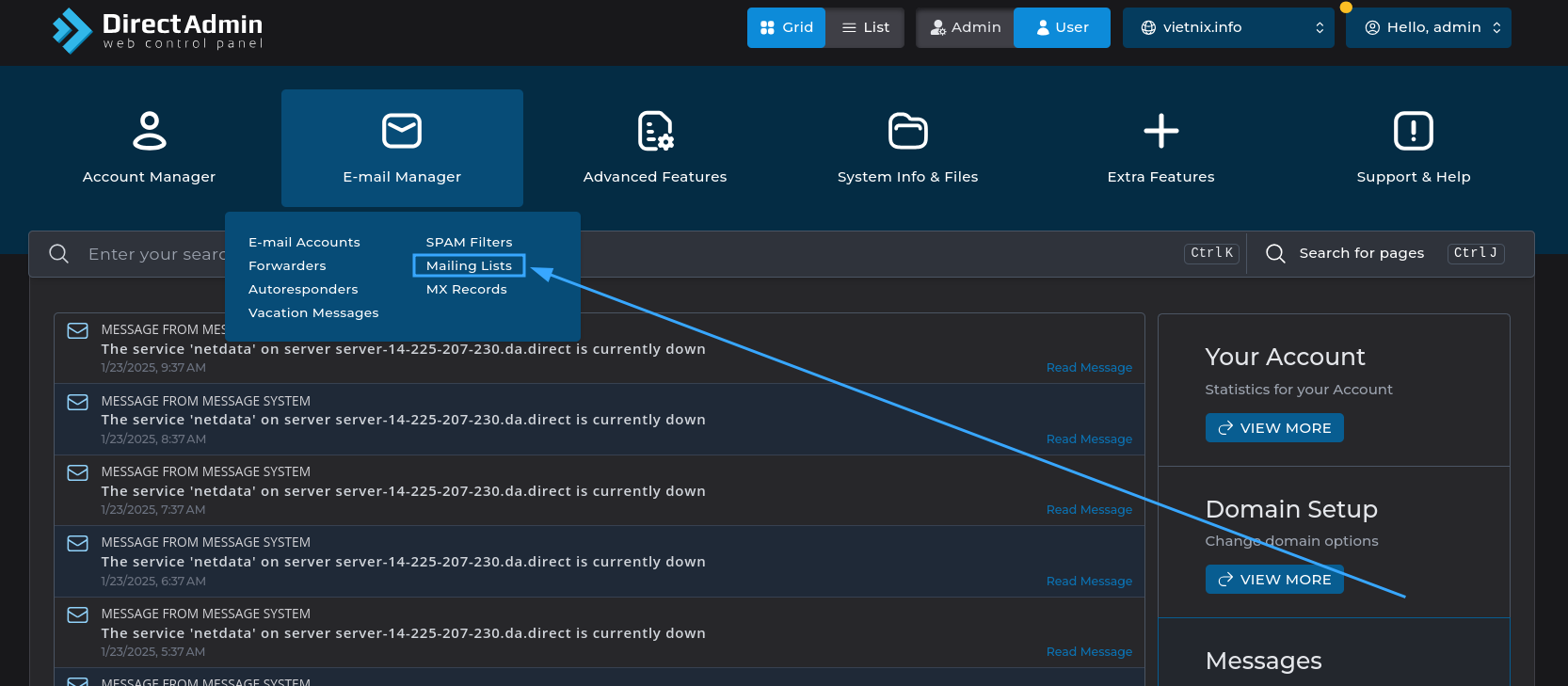Open SPAM Filters from the menu
Screen dimensions: 1568x686
tap(469, 242)
